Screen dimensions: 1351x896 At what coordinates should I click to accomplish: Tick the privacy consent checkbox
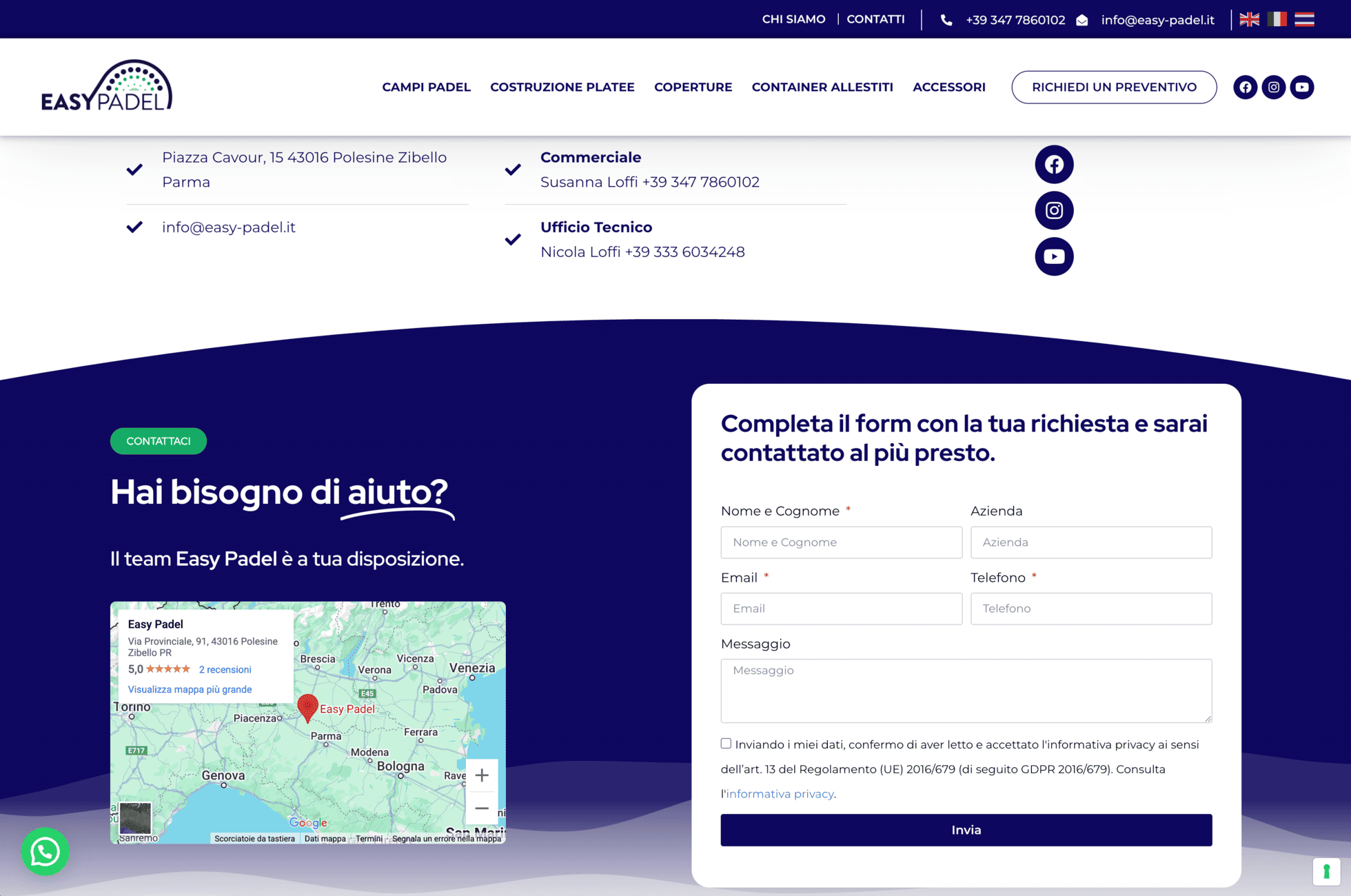click(726, 743)
